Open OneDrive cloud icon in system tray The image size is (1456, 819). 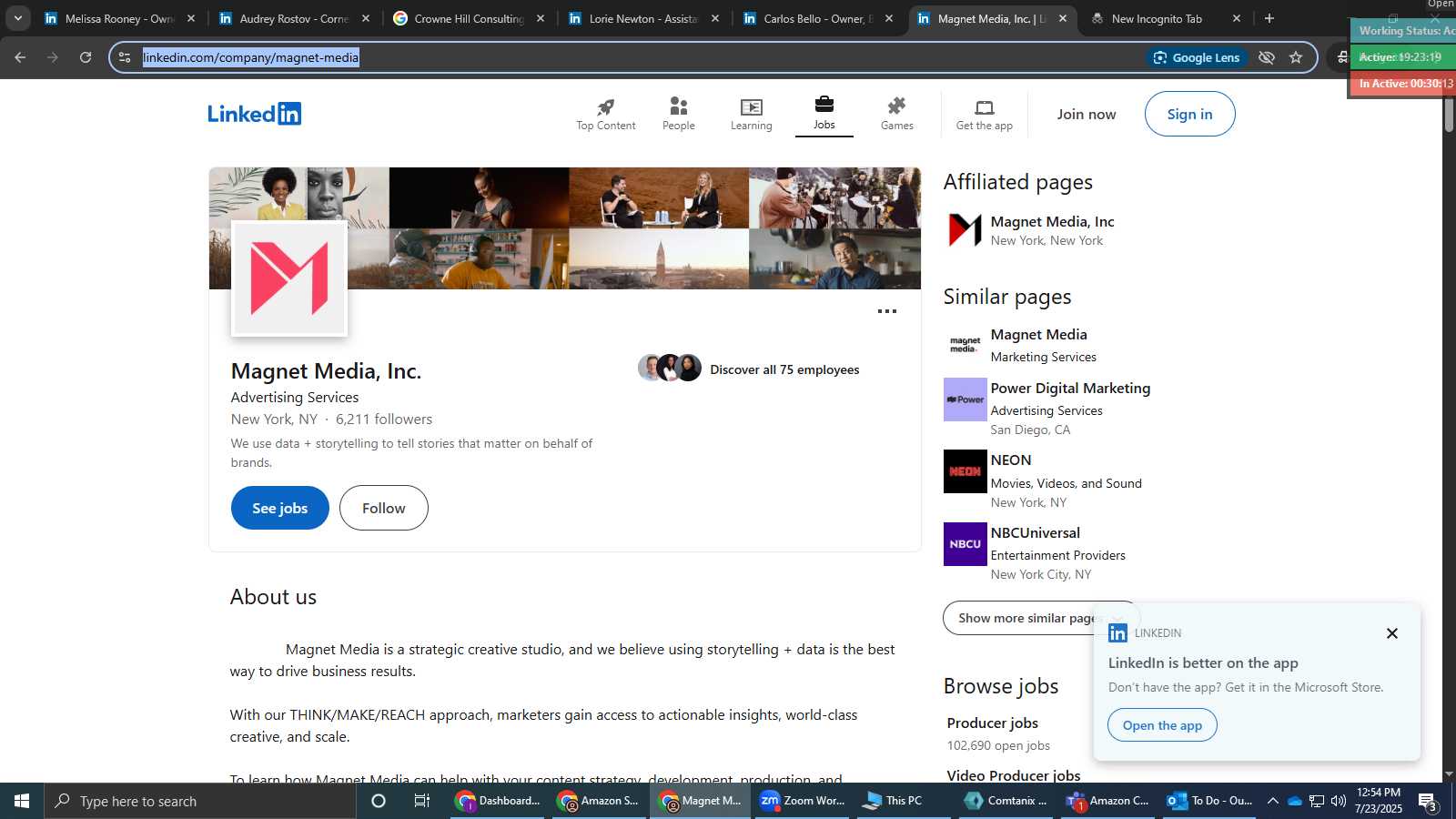1295,801
